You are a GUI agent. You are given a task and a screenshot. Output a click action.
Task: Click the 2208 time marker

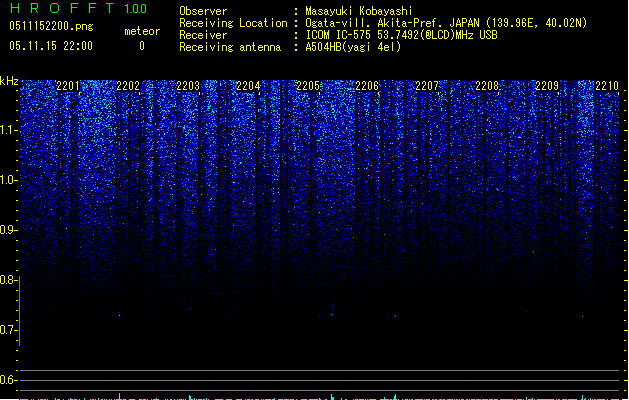click(x=487, y=86)
